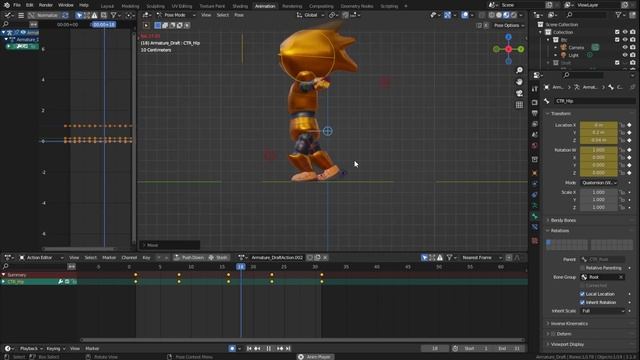The height and width of the screenshot is (360, 640).
Task: Toggle exclude checkbox of Collection in outliner
Action: 617,32
